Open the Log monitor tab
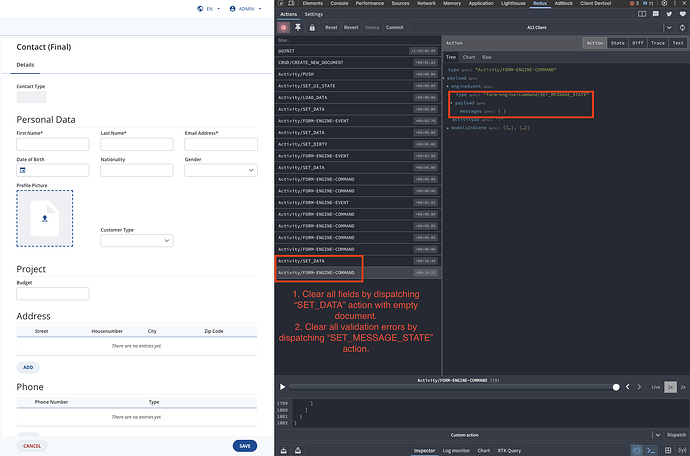The image size is (690, 456). click(456, 450)
